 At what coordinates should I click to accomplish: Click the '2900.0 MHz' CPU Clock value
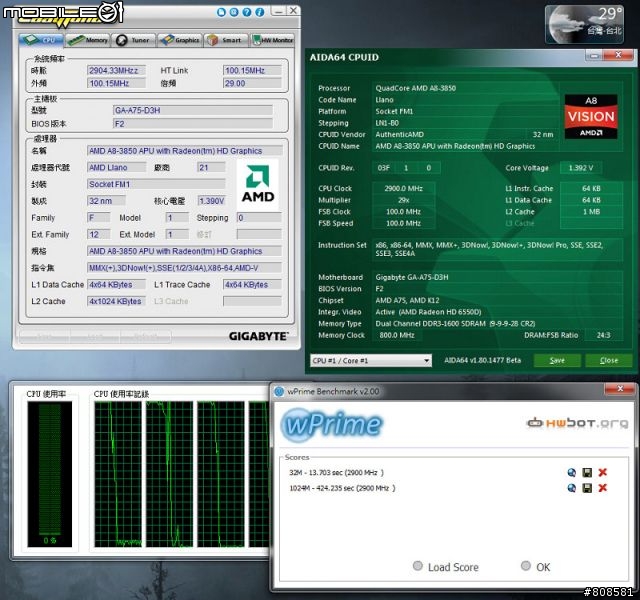pyautogui.click(x=403, y=189)
